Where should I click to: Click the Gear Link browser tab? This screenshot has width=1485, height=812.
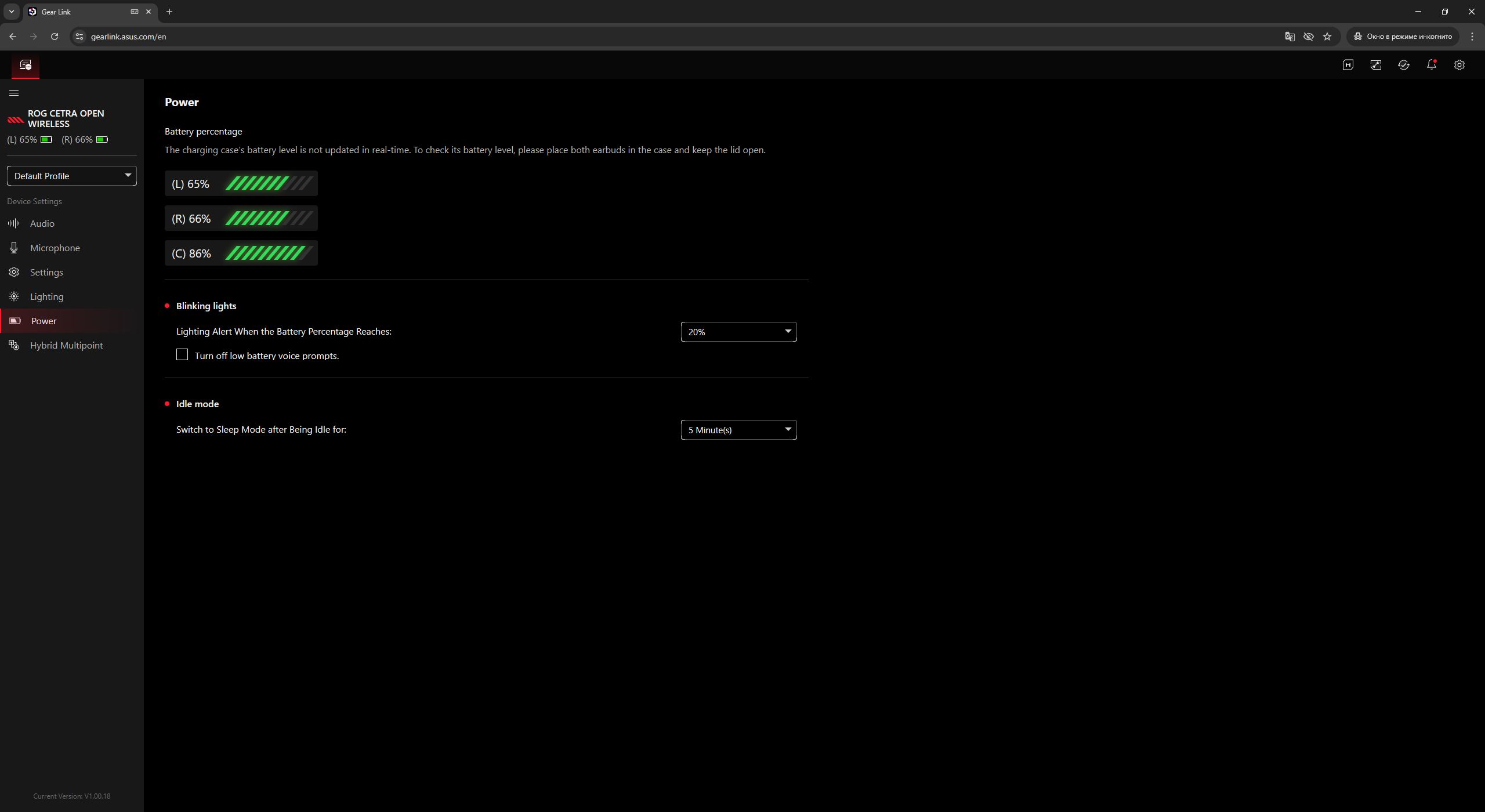pyautogui.click(x=90, y=12)
